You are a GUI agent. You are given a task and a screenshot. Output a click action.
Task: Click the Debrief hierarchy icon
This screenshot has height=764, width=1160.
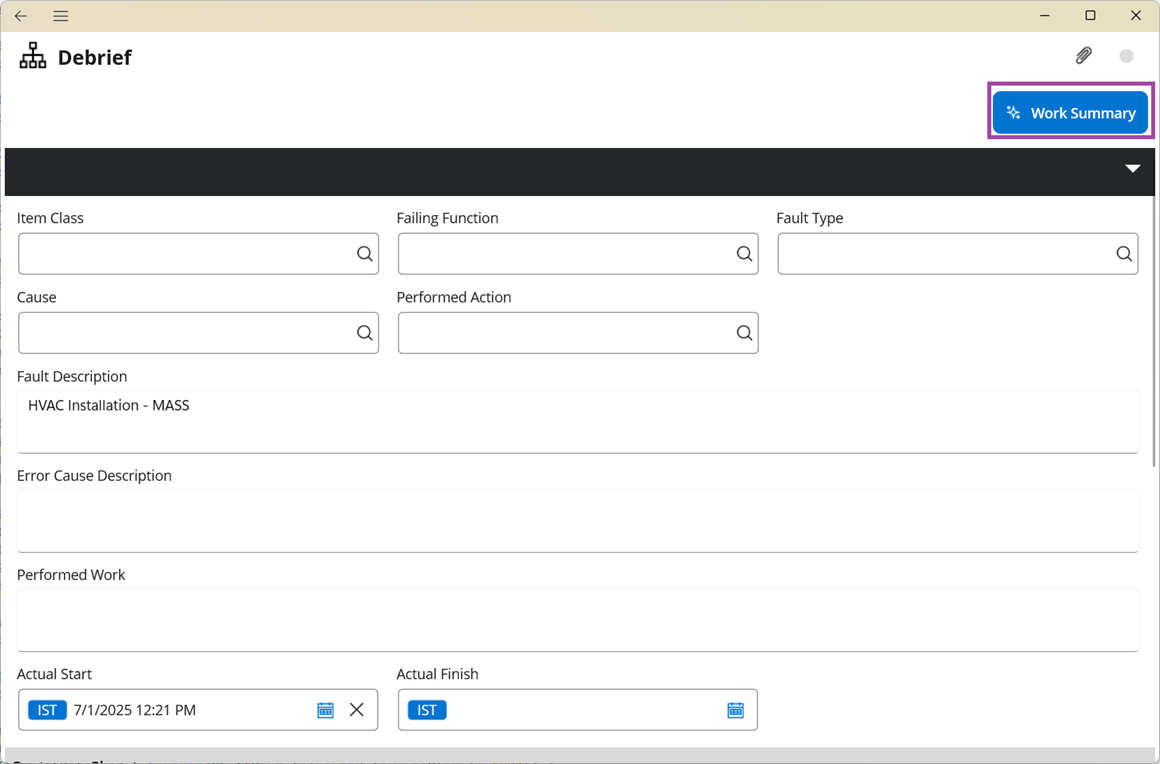tap(33, 56)
